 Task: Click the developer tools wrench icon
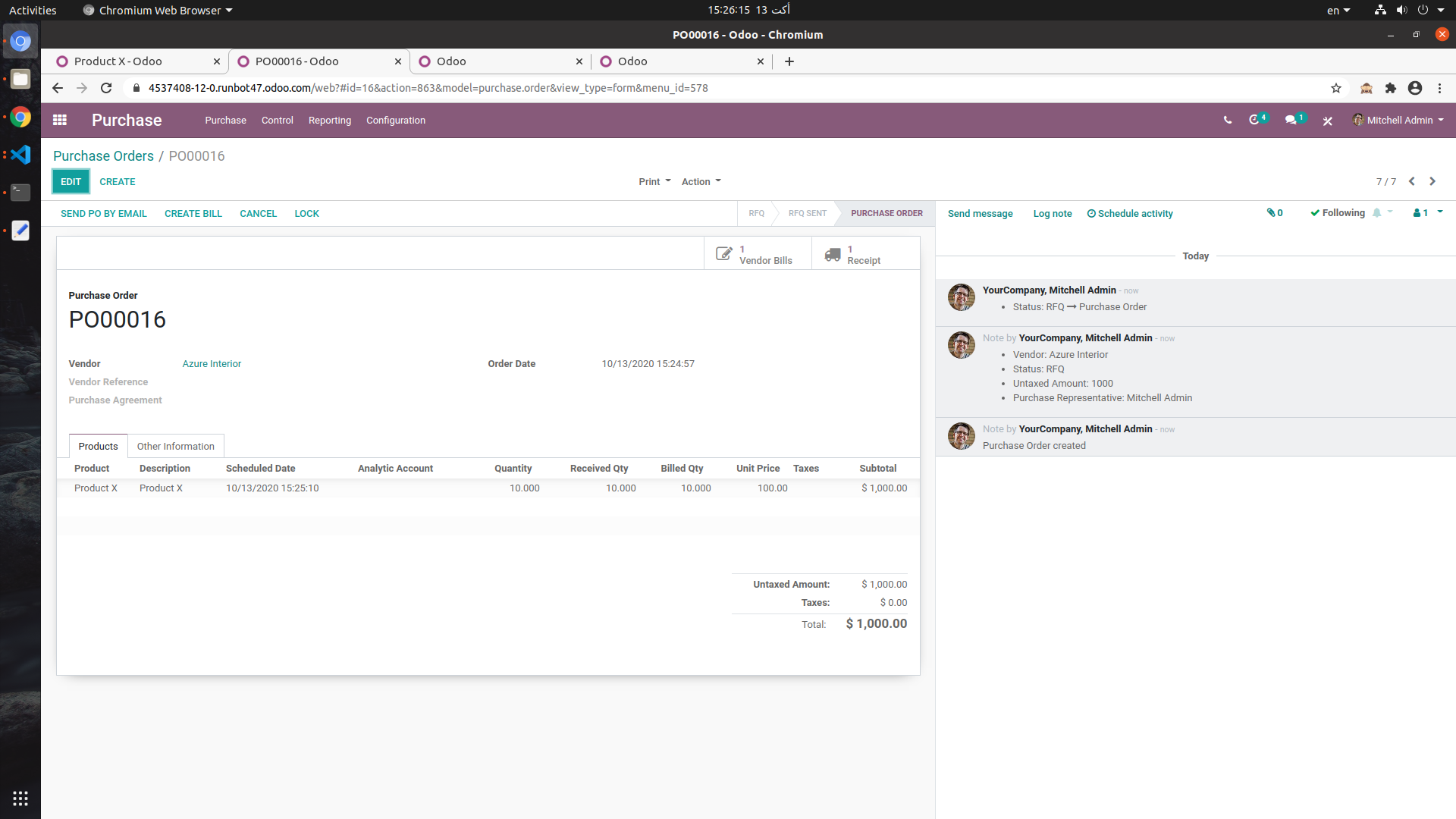[x=1327, y=121]
